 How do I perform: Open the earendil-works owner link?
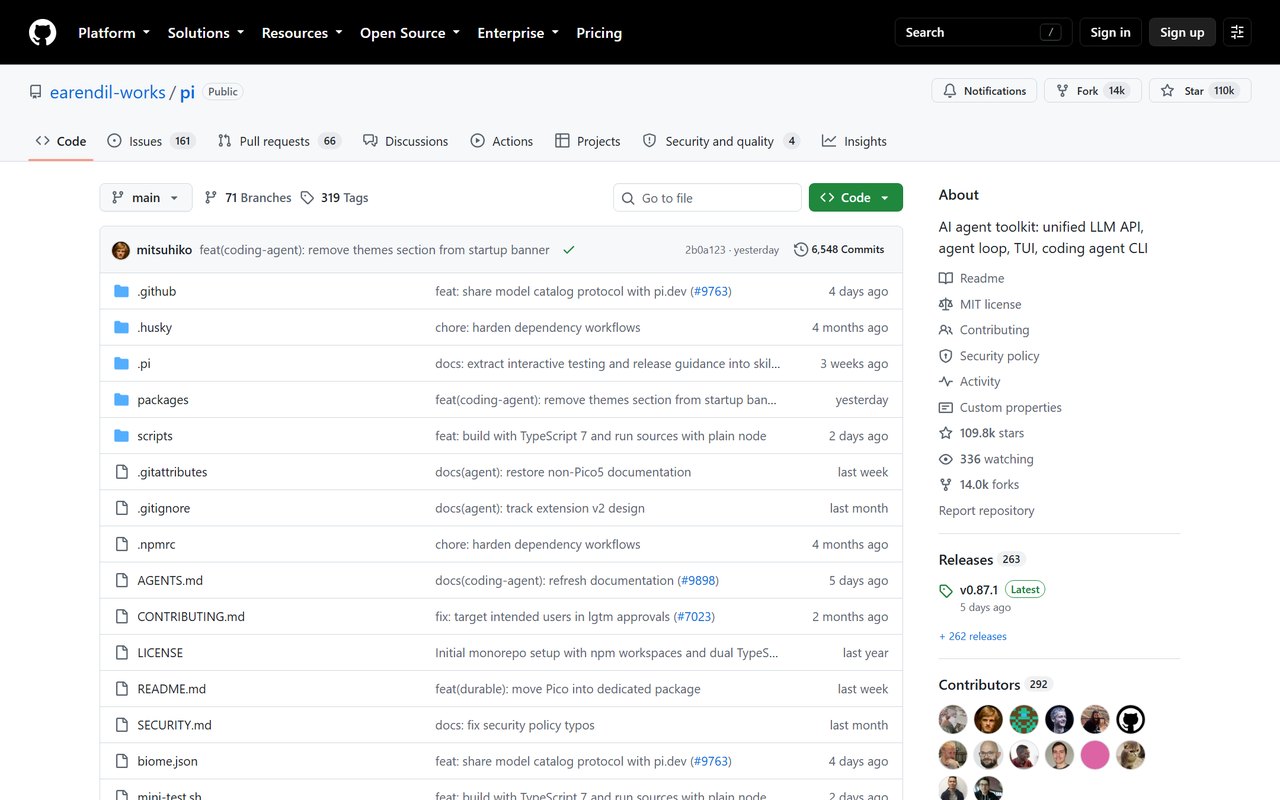pyautogui.click(x=108, y=92)
